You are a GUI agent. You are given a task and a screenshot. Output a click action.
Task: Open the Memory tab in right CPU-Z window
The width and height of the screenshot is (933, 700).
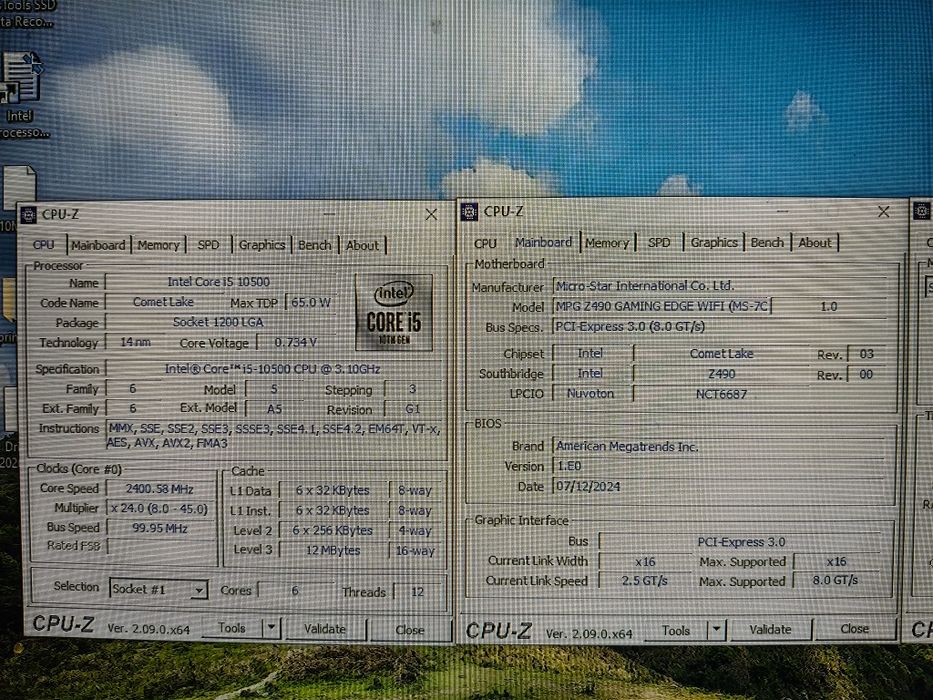[x=607, y=243]
